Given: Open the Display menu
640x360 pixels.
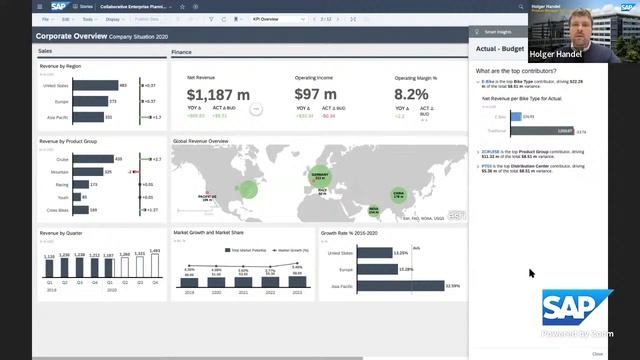Looking at the screenshot, I should pos(115,19).
